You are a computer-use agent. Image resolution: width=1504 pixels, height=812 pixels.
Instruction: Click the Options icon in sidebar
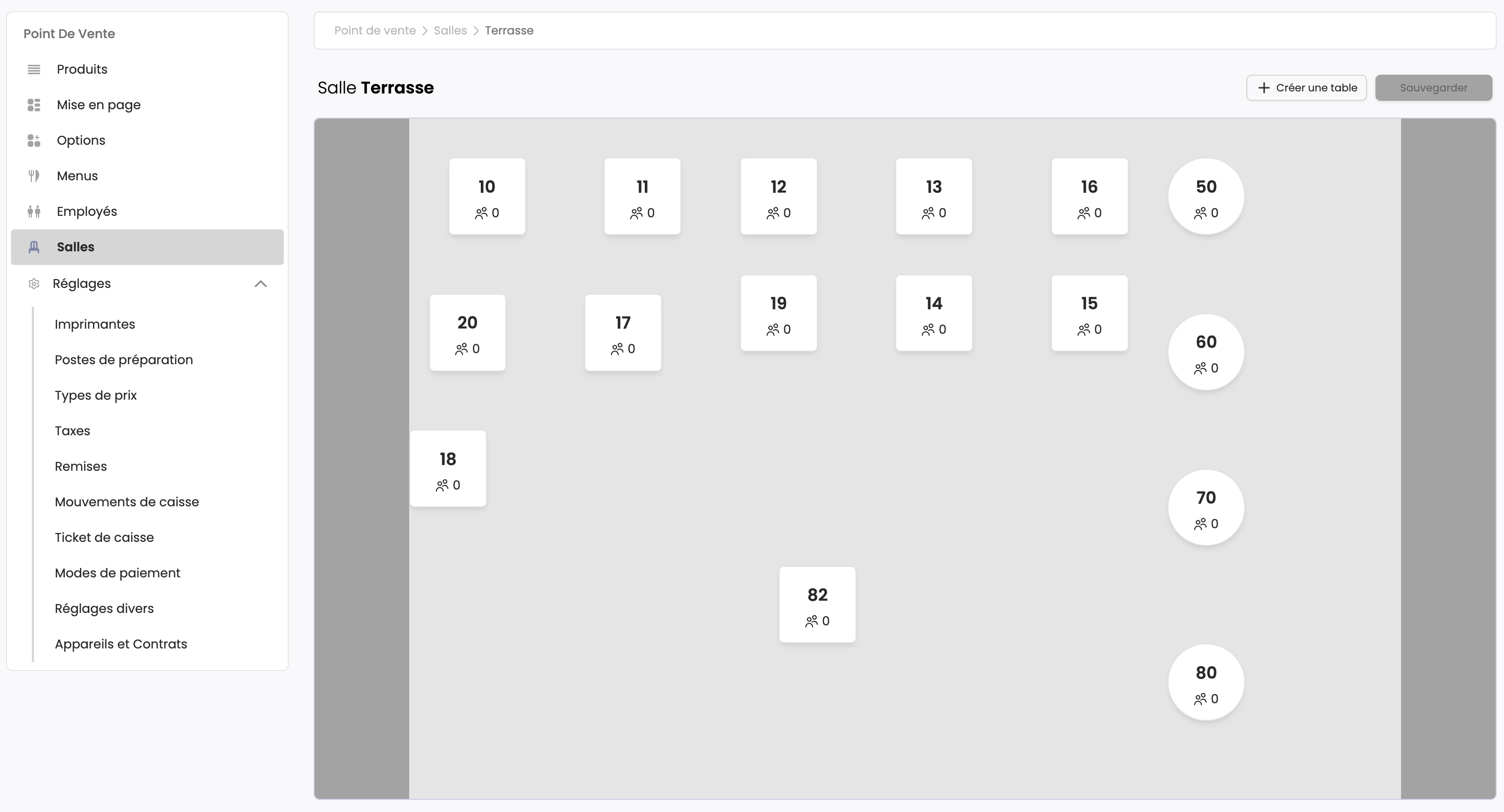point(34,141)
